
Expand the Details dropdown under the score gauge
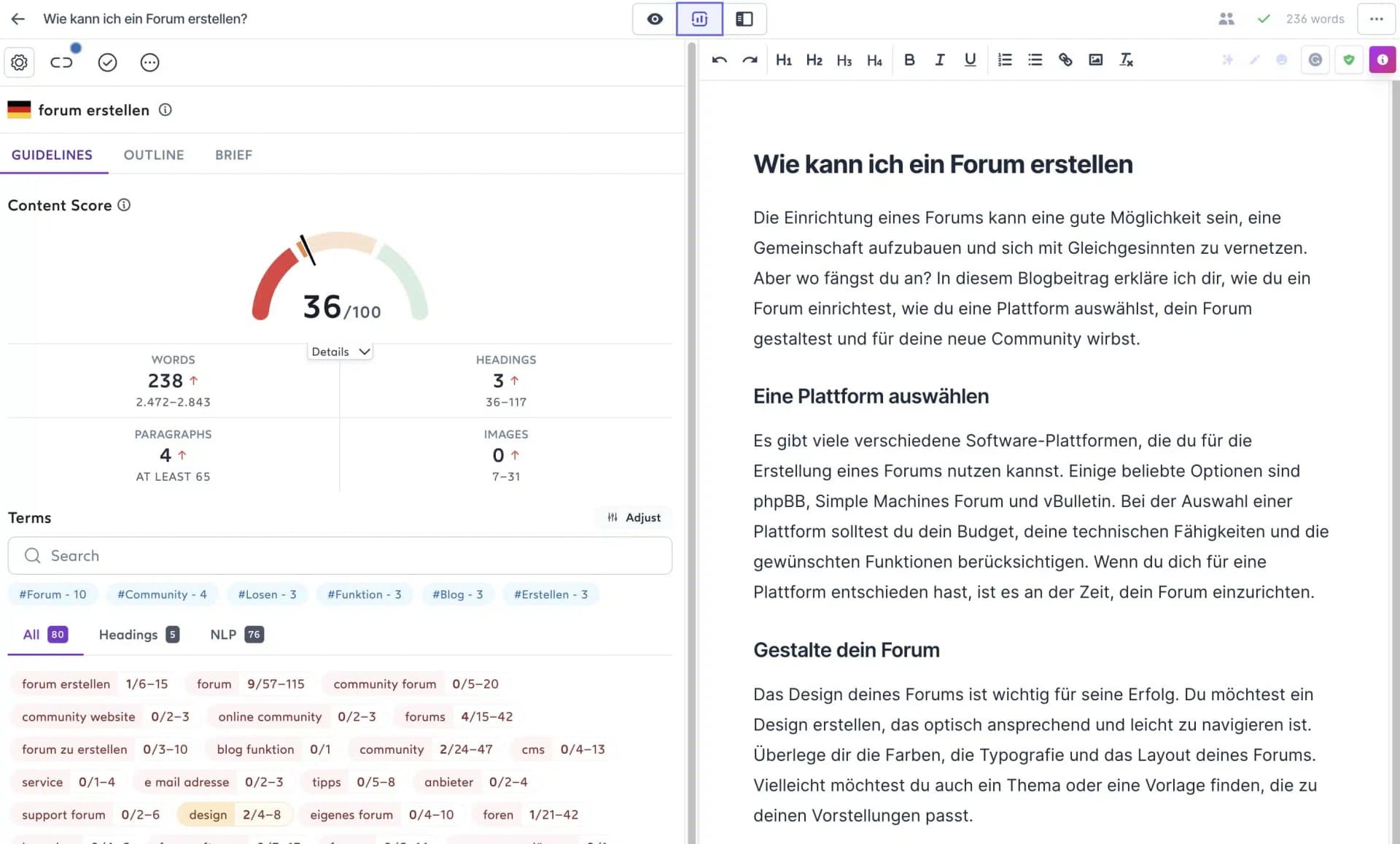tap(340, 351)
